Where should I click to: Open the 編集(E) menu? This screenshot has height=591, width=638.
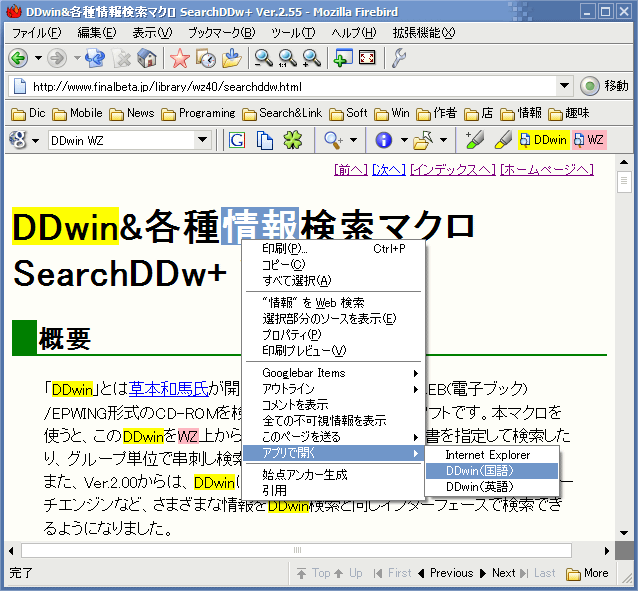coord(97,33)
